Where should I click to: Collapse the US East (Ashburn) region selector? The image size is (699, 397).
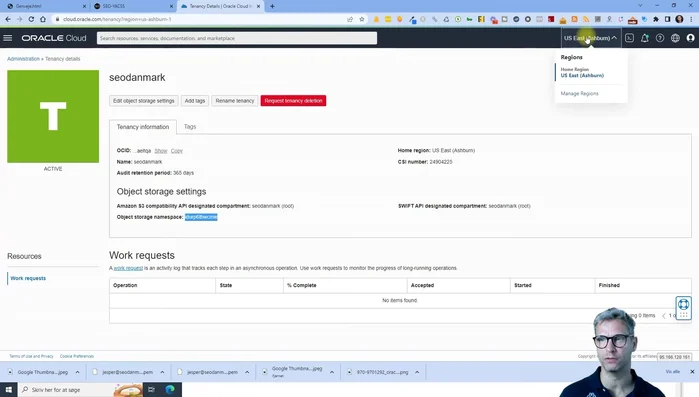pos(590,38)
